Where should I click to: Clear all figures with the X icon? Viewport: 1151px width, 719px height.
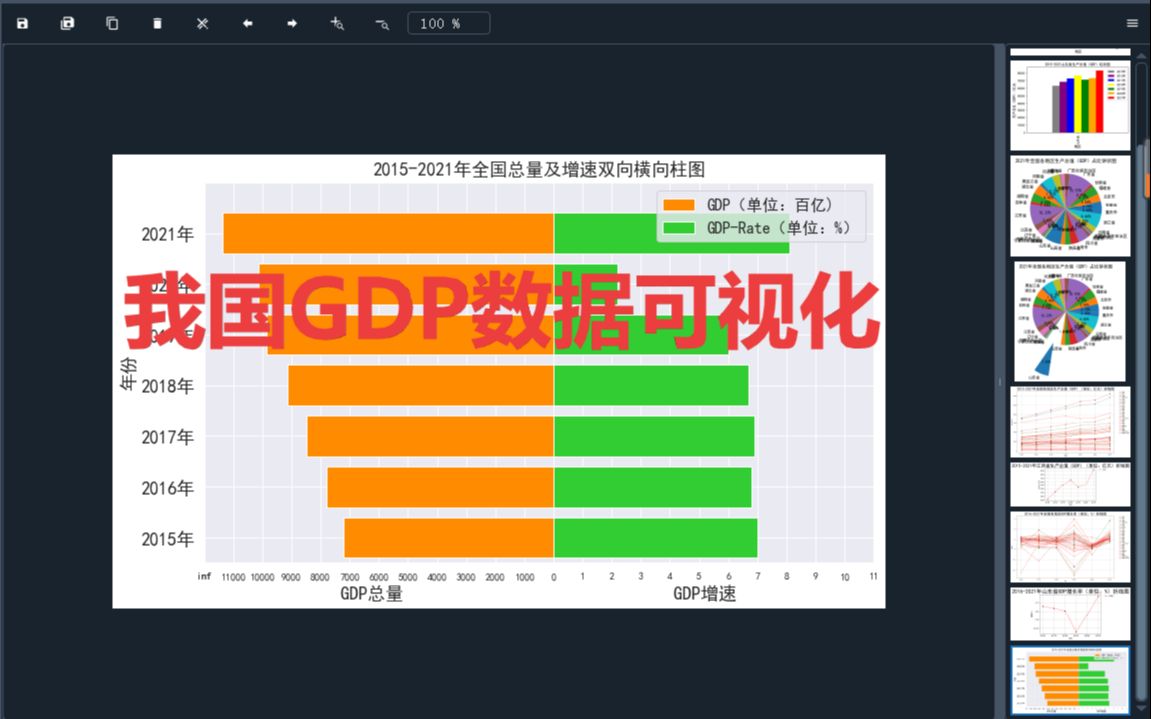coord(202,22)
